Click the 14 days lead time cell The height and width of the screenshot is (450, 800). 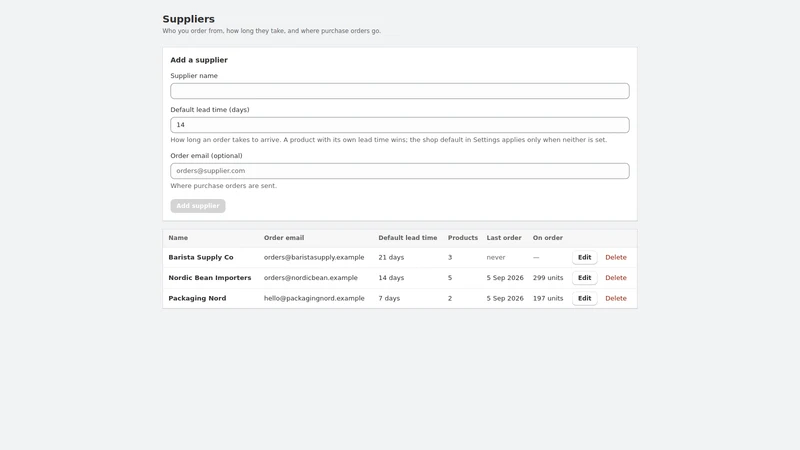pos(391,278)
